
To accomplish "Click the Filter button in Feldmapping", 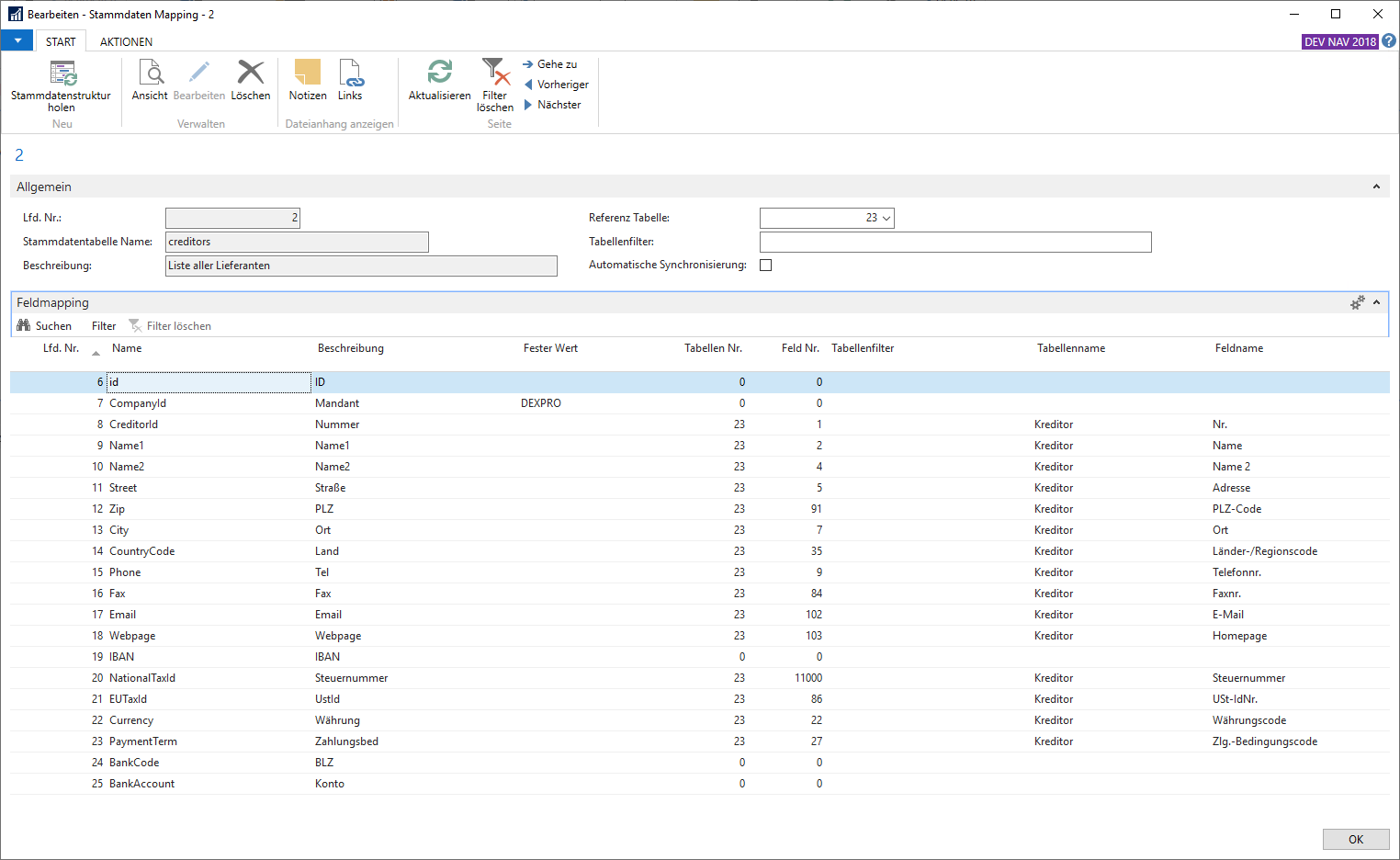I will coord(104,326).
